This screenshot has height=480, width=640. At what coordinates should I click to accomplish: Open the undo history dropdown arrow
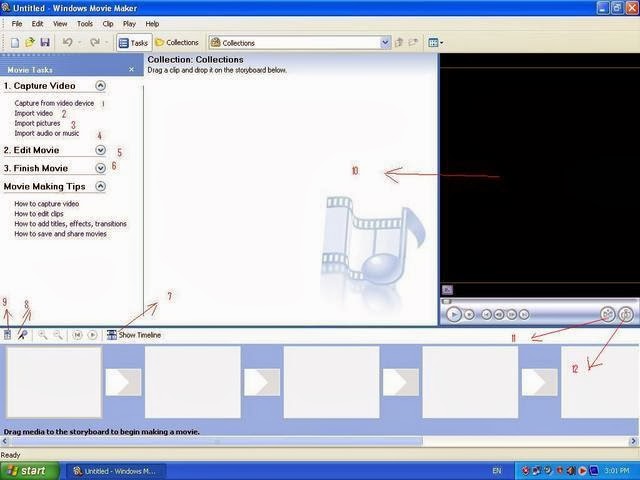[80, 42]
